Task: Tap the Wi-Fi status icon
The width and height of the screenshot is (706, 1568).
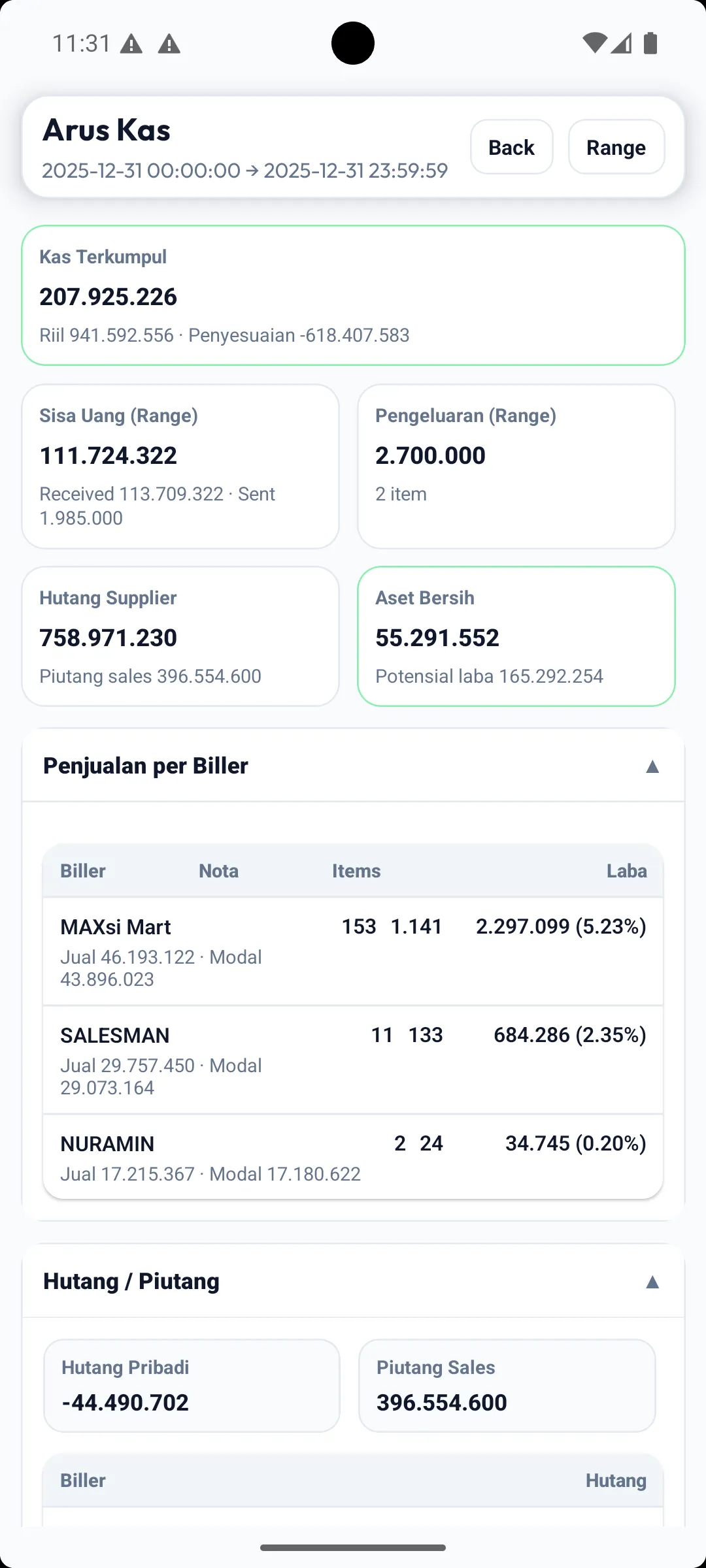Action: (x=594, y=43)
